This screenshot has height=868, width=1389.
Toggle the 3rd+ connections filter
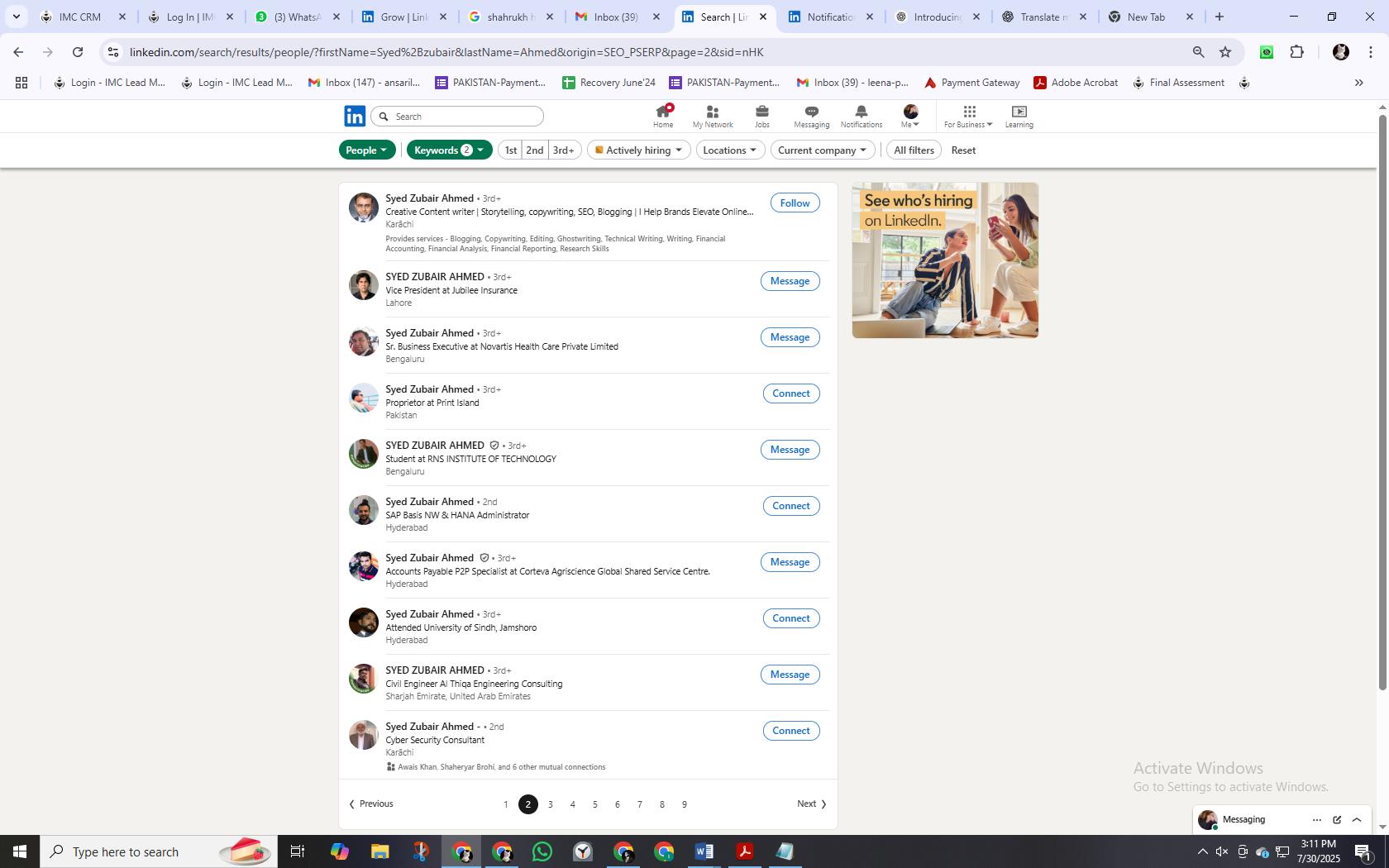(x=563, y=150)
